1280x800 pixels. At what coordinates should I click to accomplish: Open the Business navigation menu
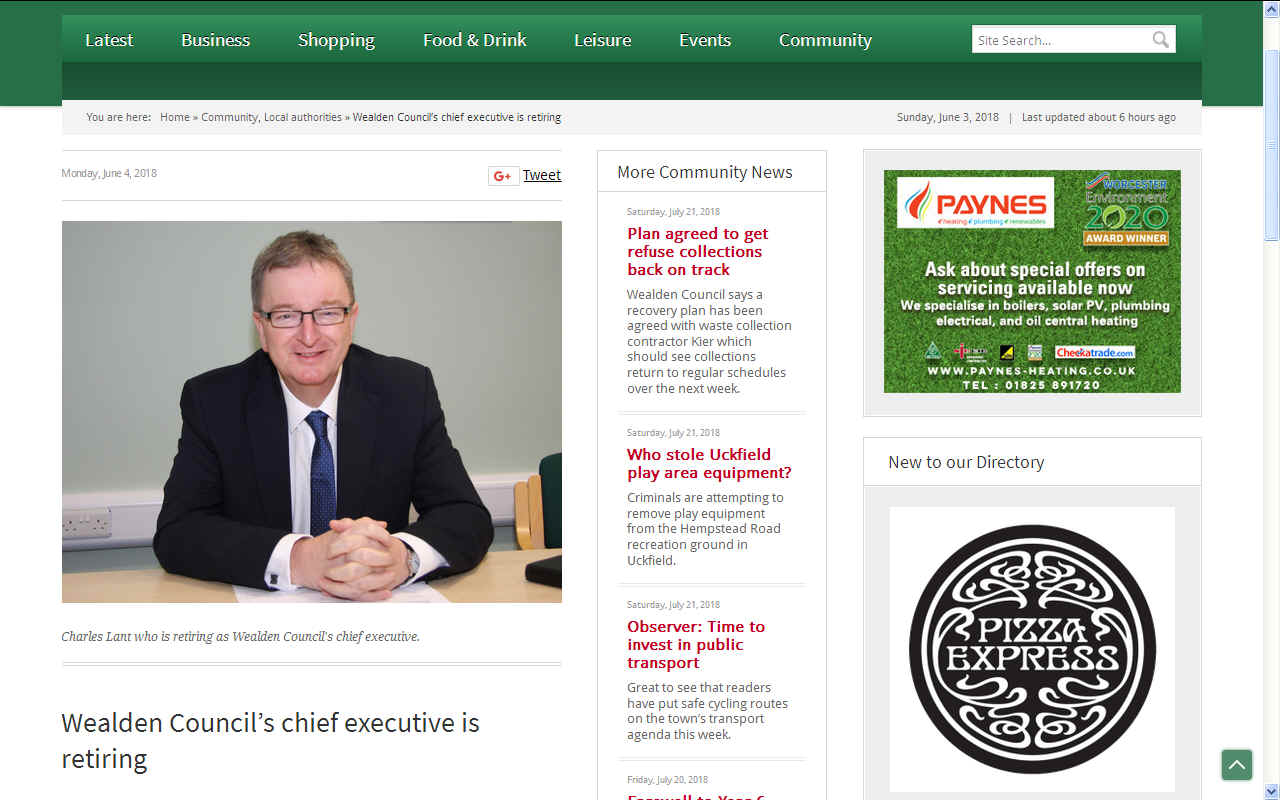click(215, 40)
